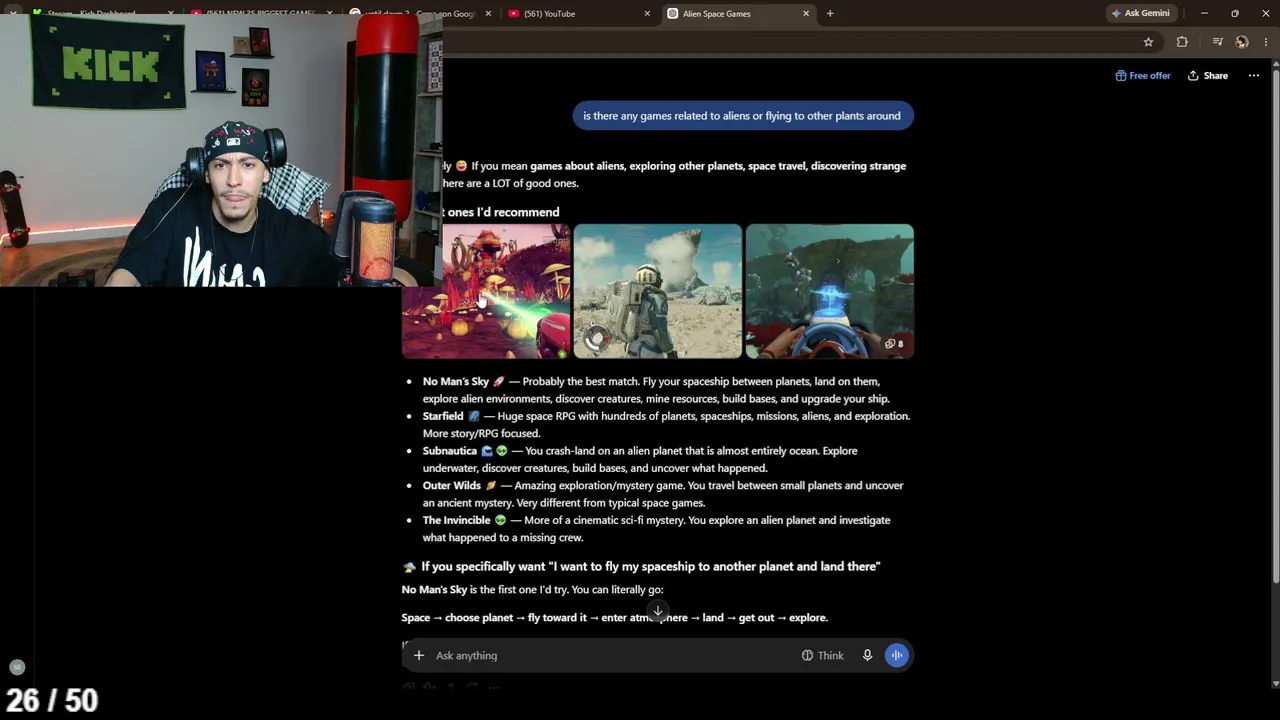Open the three-dot chat options menu

(x=1253, y=76)
